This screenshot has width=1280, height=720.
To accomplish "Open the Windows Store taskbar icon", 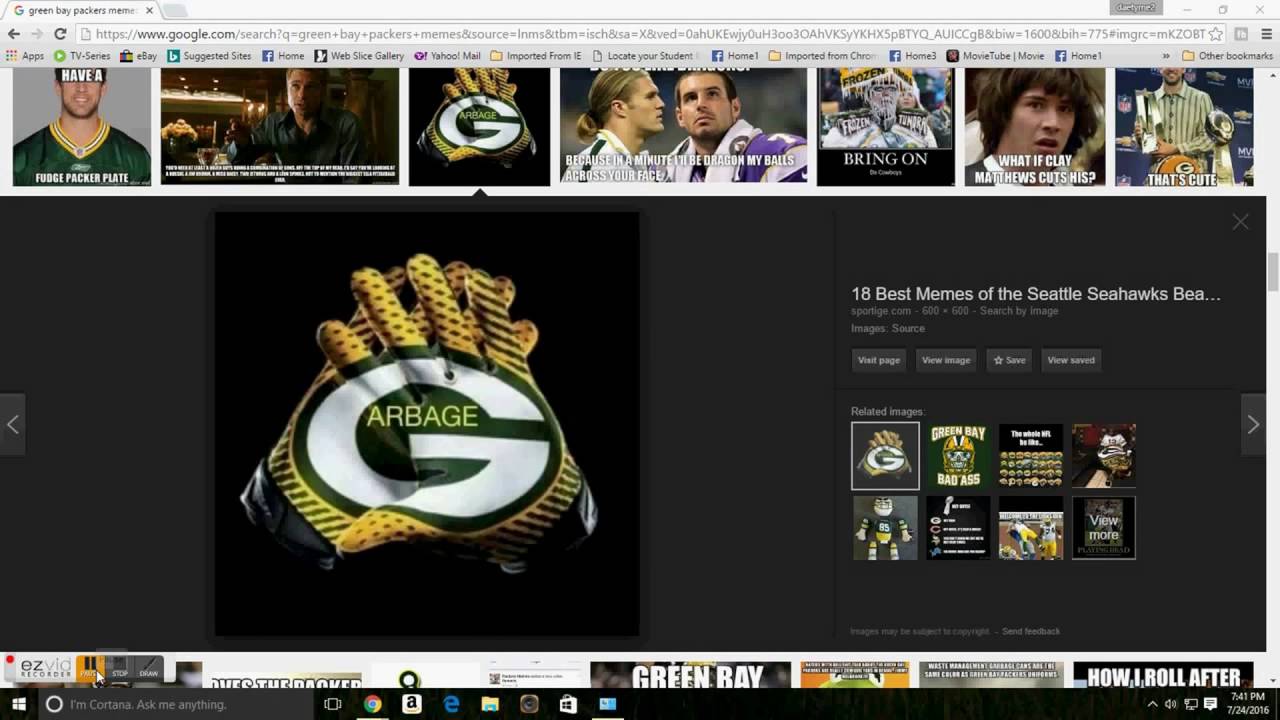I will (568, 704).
